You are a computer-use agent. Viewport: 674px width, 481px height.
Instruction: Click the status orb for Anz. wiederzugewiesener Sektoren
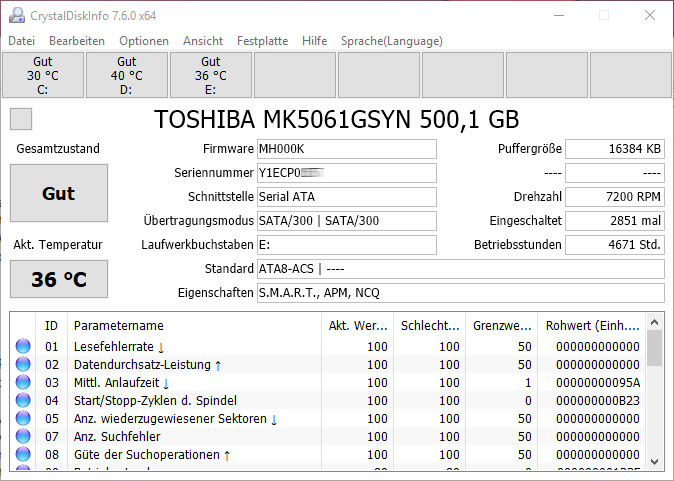pos(23,418)
